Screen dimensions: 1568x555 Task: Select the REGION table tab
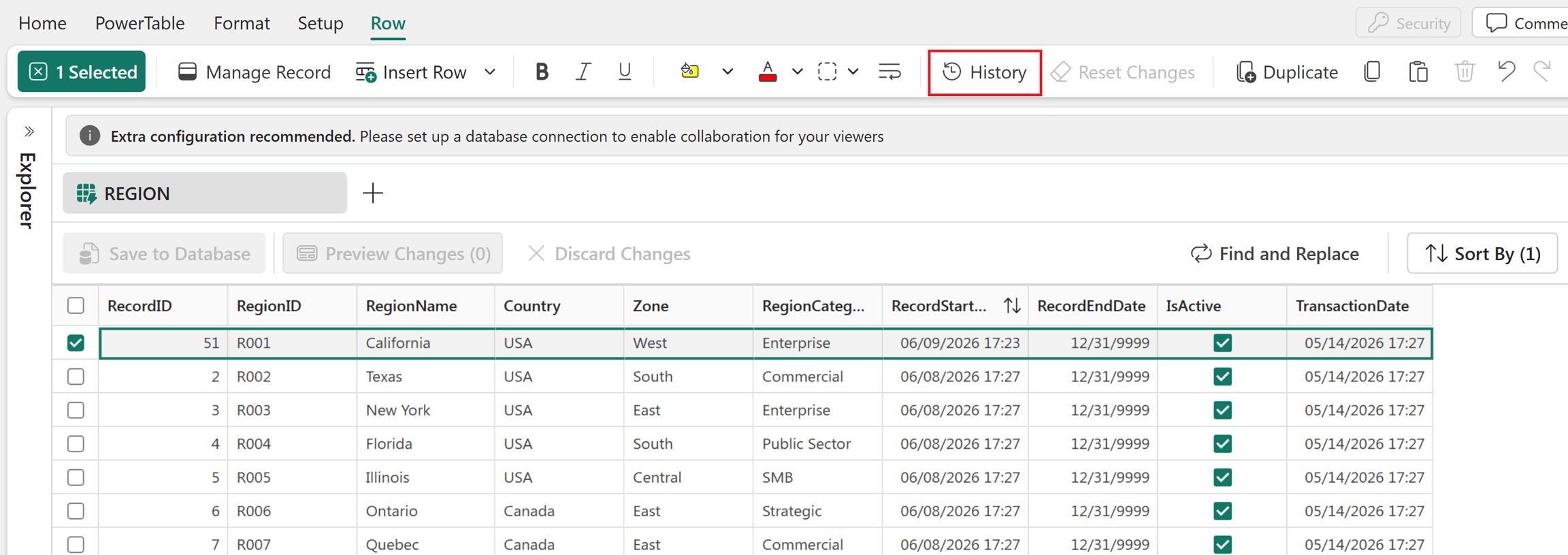[x=205, y=193]
